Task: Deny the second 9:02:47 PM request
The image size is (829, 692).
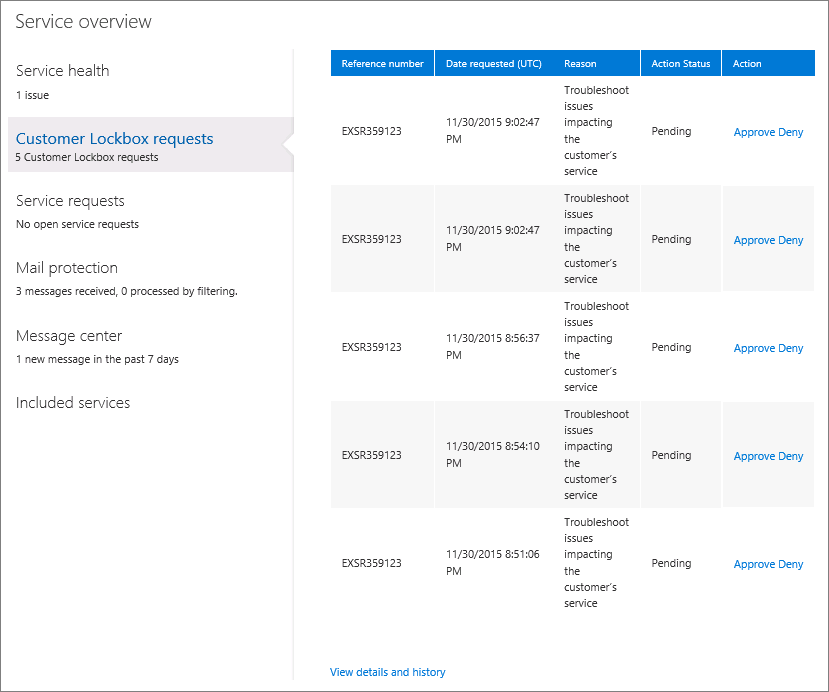Action: 791,240
